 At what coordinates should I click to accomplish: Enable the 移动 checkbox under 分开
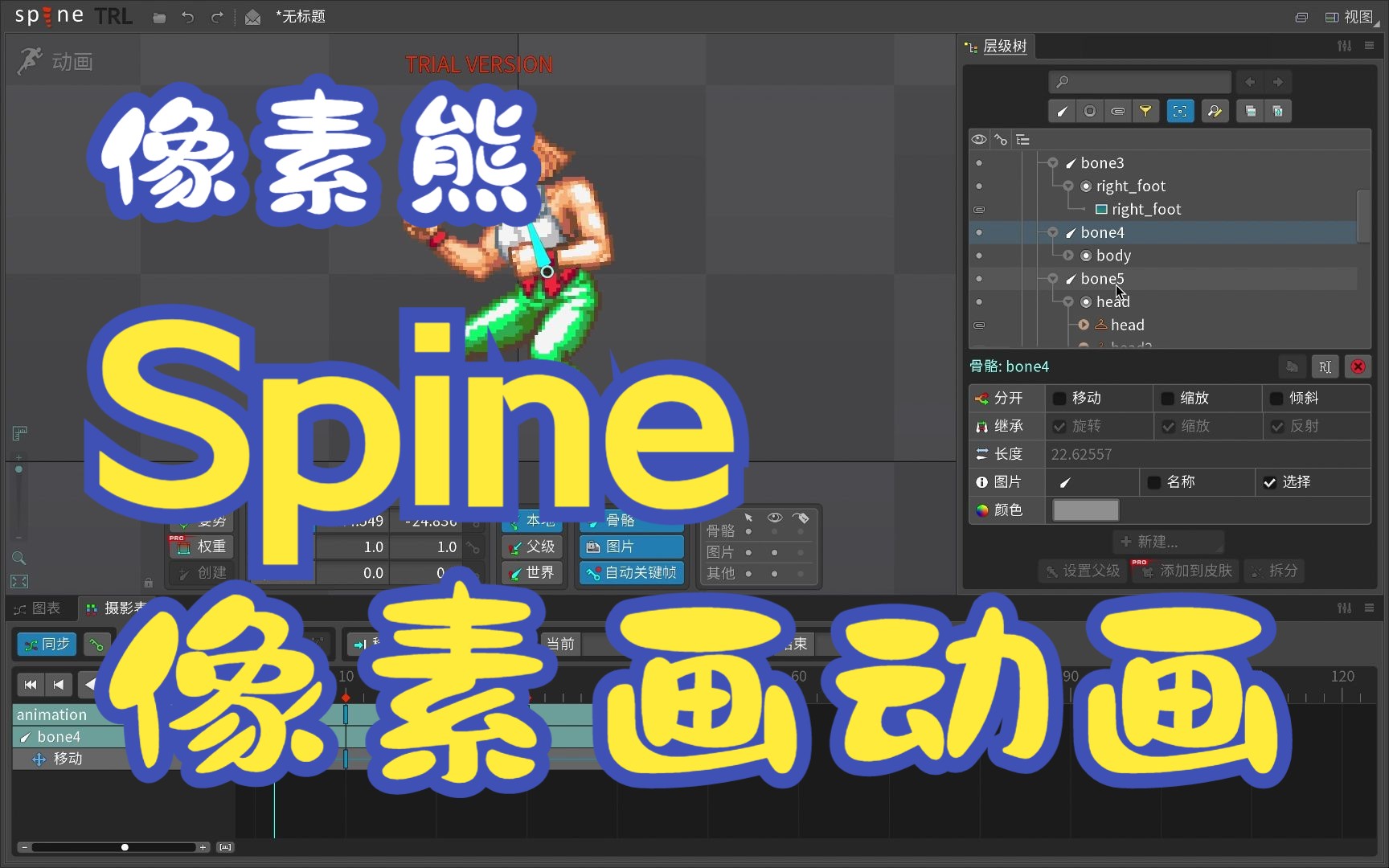pyautogui.click(x=1059, y=398)
